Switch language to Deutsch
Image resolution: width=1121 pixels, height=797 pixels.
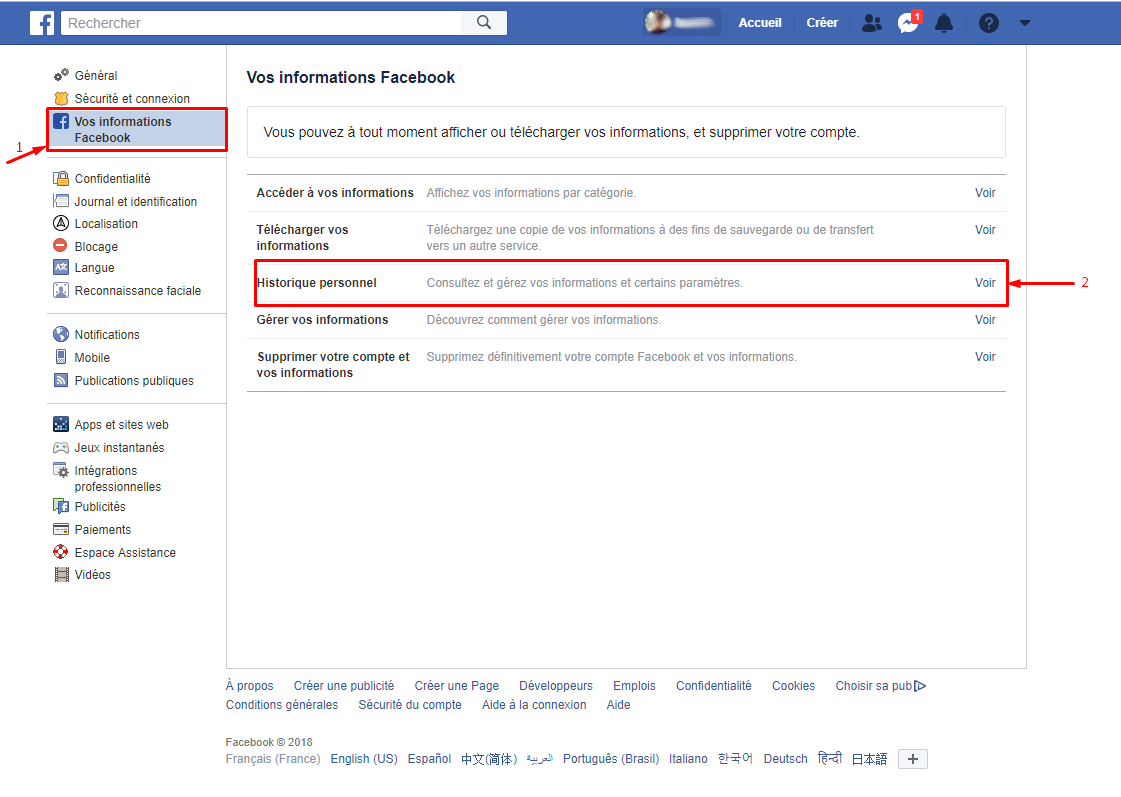click(785, 759)
